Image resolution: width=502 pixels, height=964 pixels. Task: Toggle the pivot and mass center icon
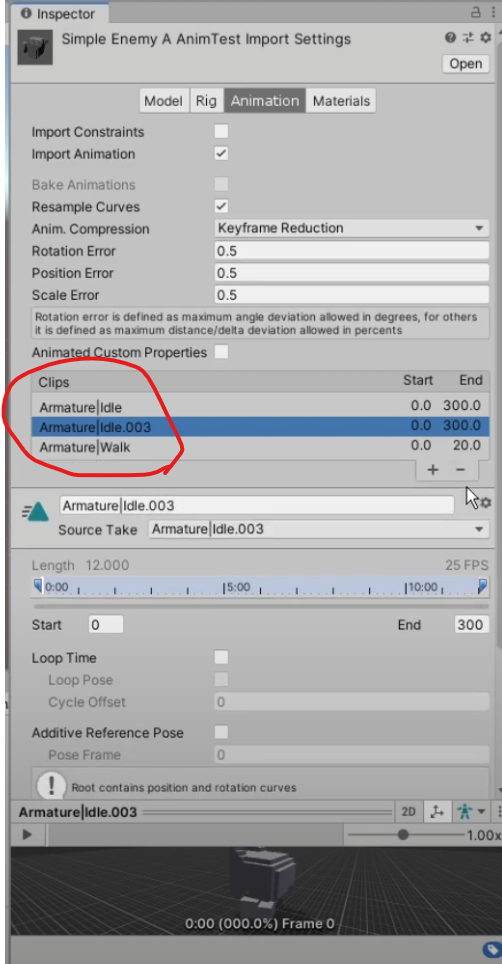coord(437,812)
